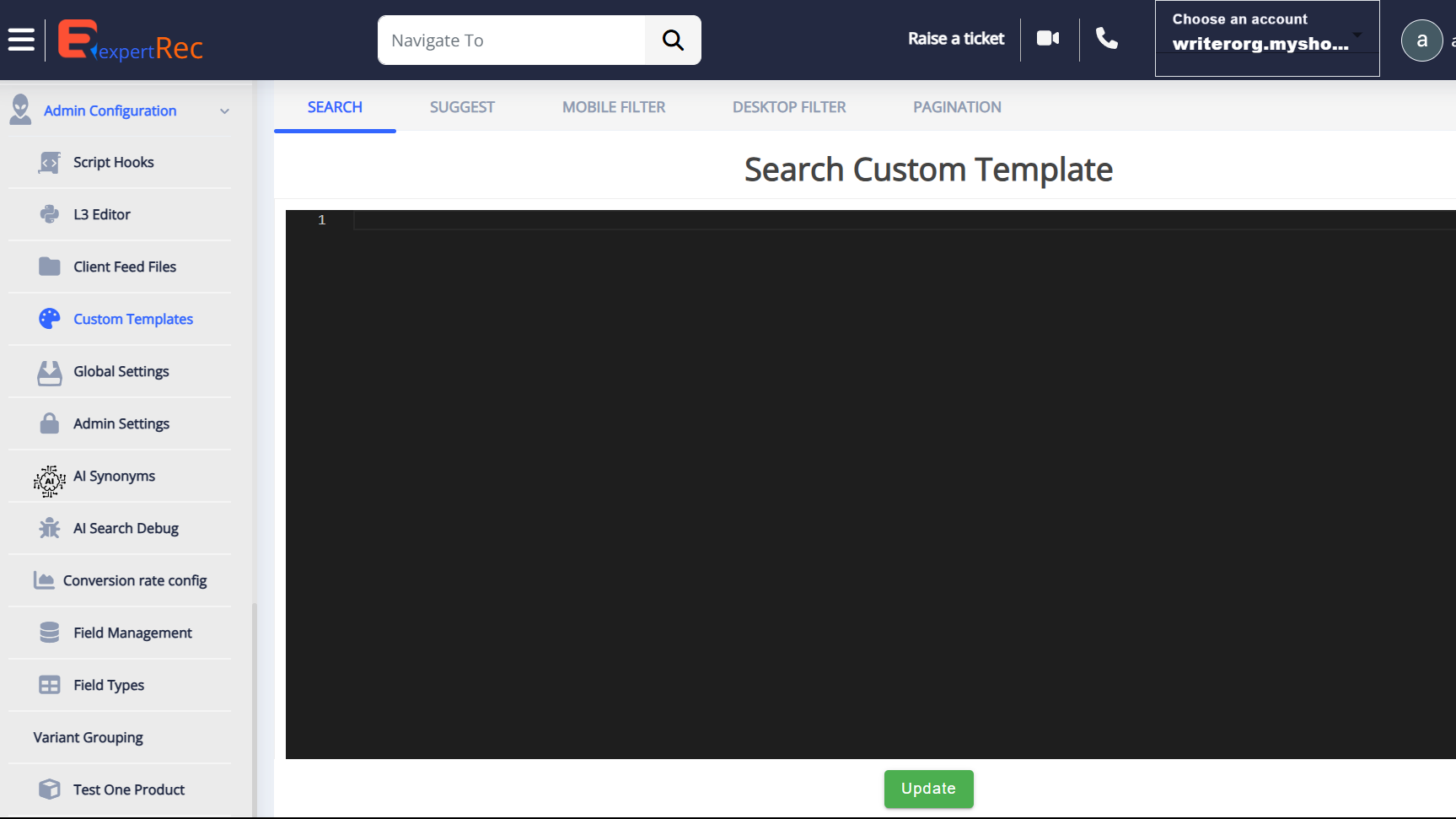Image resolution: width=1456 pixels, height=819 pixels.
Task: Open Field Management in sidebar
Action: click(x=132, y=633)
